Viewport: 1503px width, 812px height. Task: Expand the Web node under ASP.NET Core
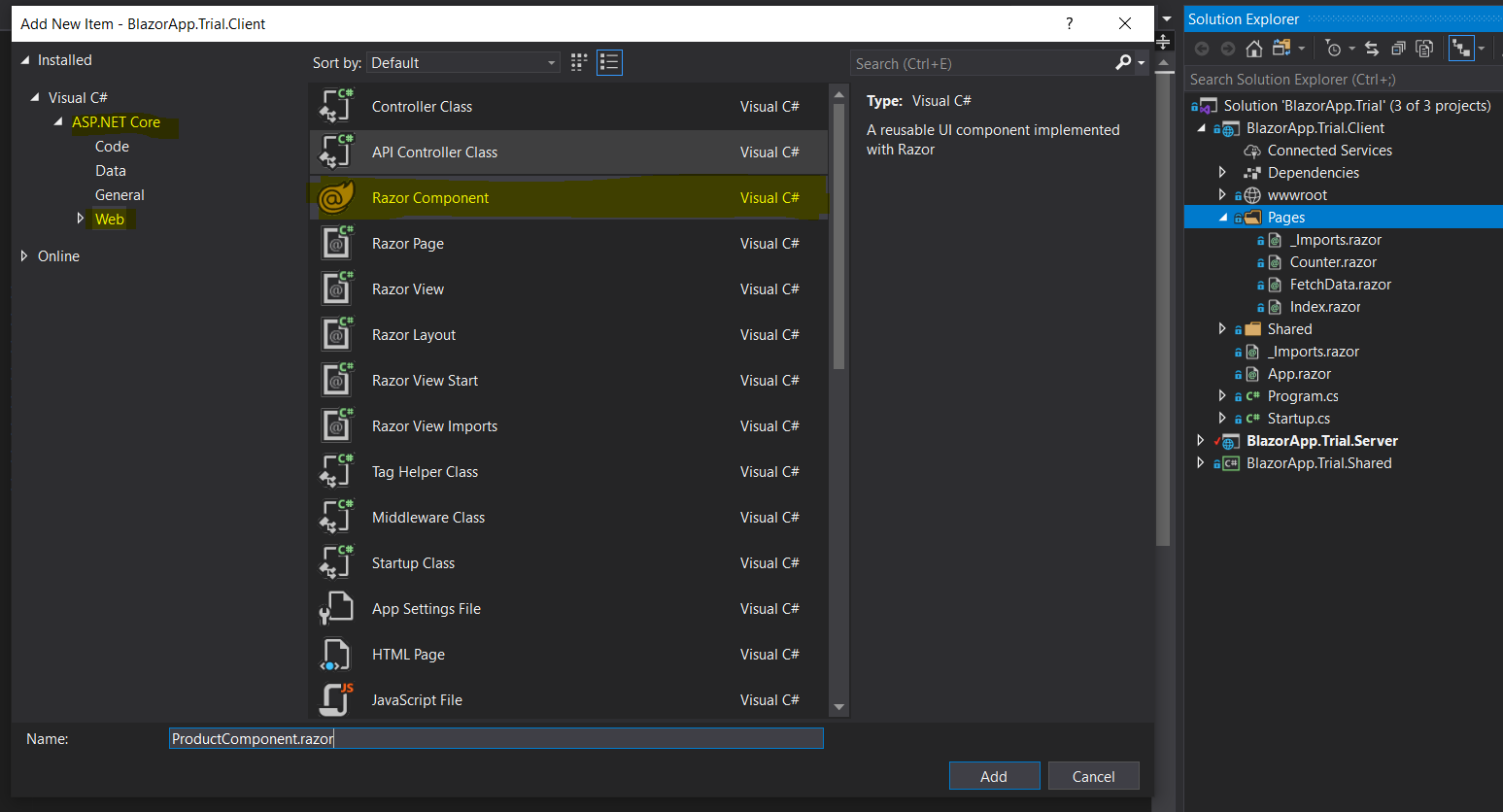click(82, 219)
